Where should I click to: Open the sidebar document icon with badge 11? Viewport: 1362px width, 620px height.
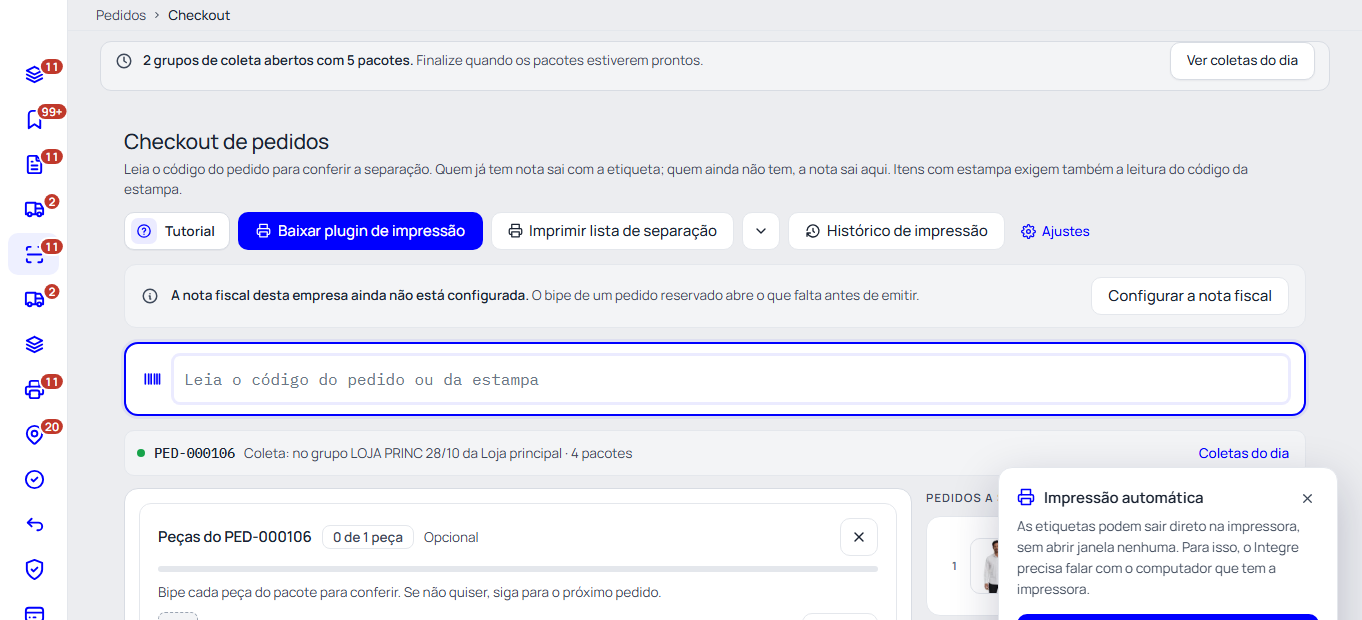34,164
